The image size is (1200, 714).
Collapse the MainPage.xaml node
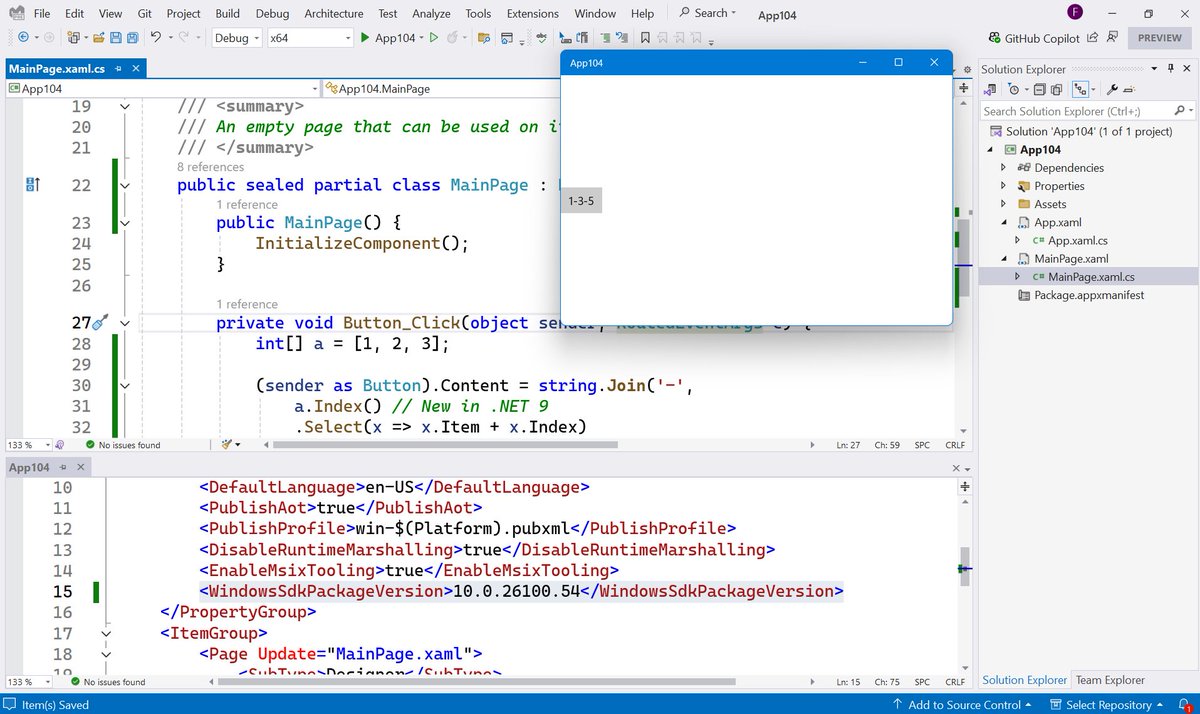click(x=1004, y=259)
